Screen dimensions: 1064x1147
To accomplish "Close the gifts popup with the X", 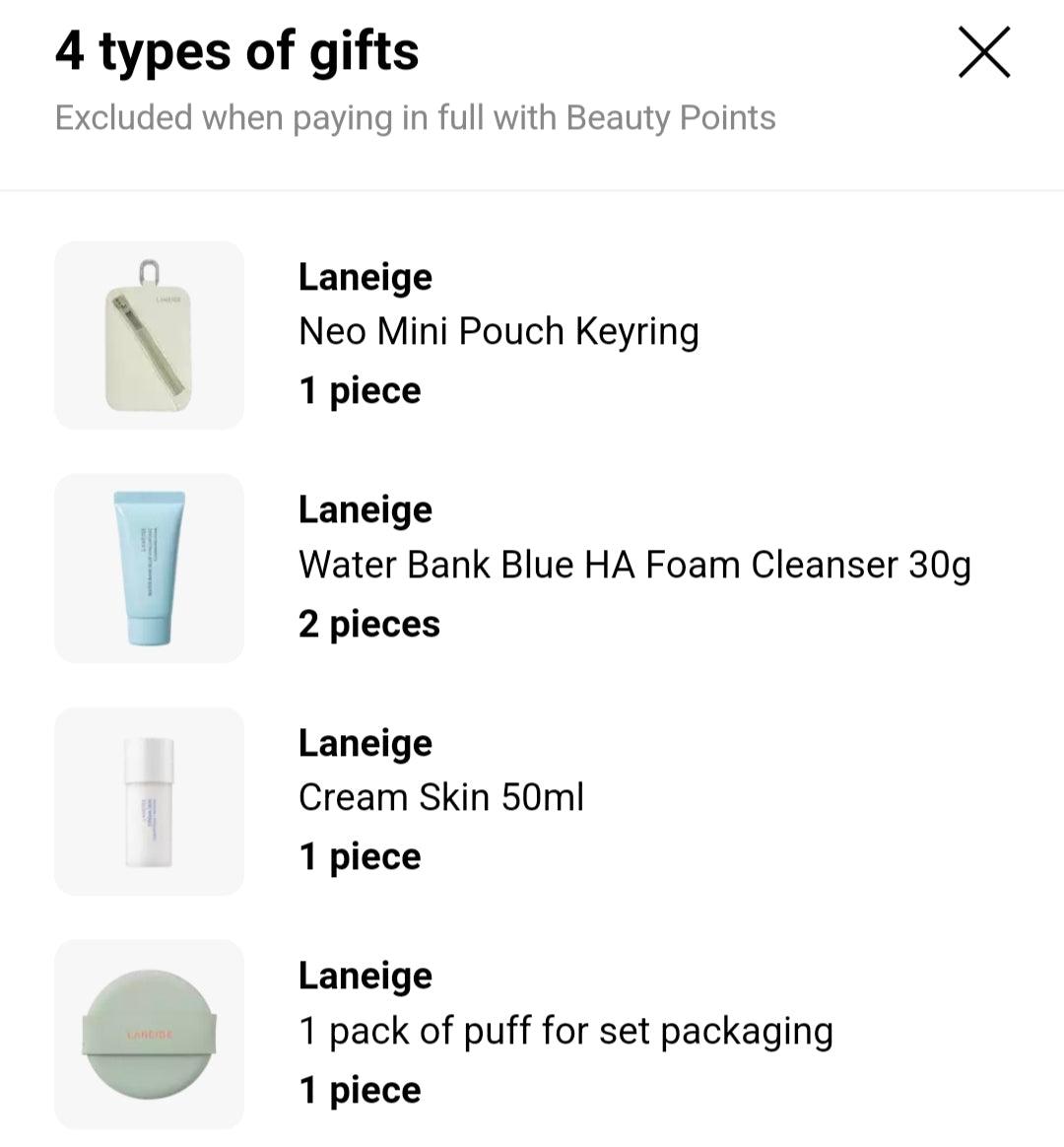I will click(x=984, y=52).
